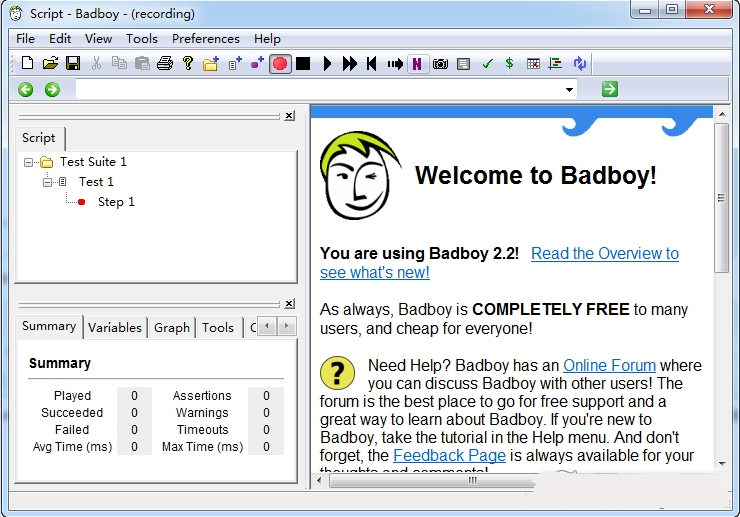Click the Copy icon in the toolbar
The image size is (740, 517).
[x=119, y=63]
